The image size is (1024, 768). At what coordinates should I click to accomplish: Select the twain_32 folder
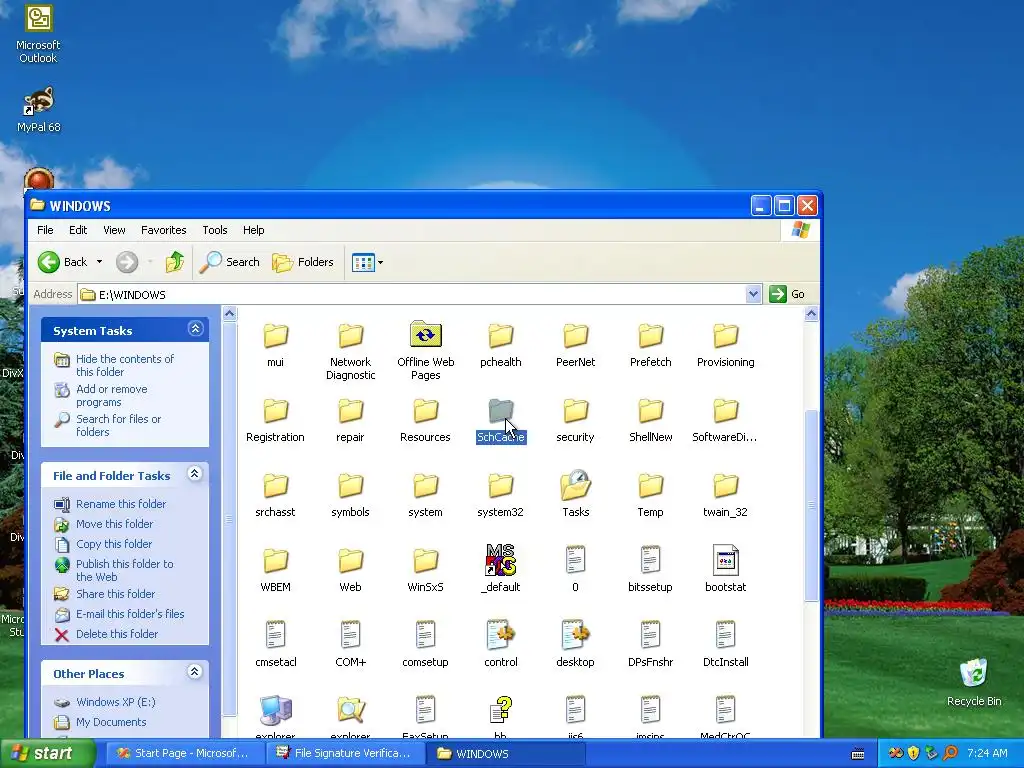click(x=726, y=496)
